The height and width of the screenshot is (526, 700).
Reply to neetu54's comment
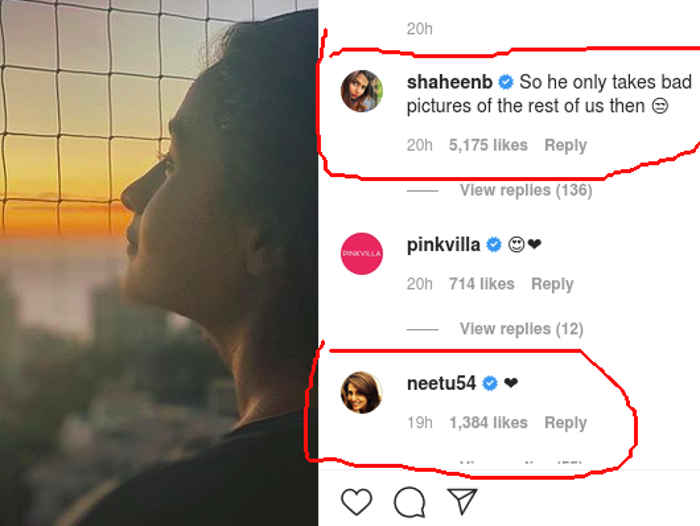[x=565, y=423]
